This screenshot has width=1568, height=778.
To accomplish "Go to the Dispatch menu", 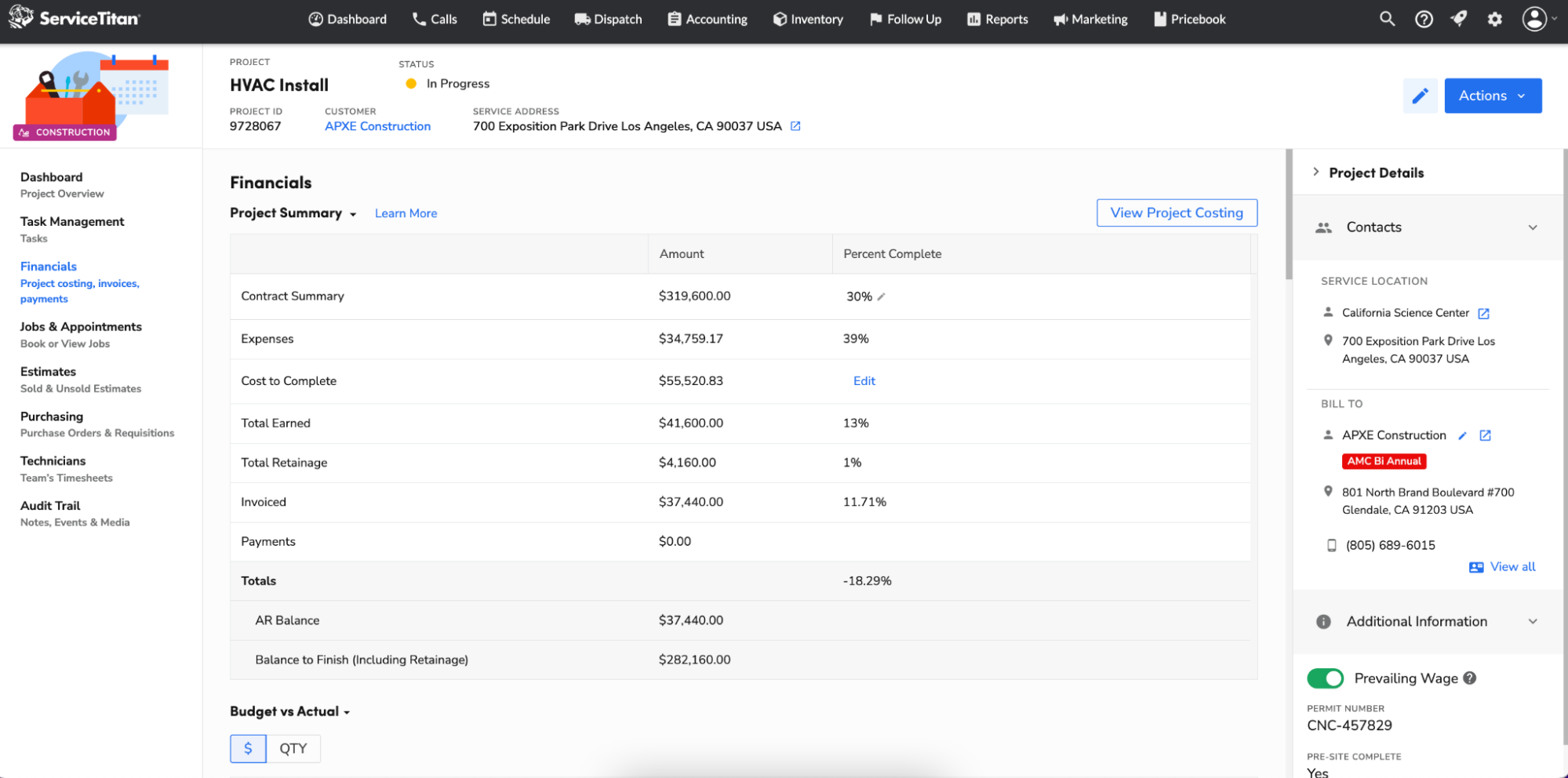I will coord(608,19).
